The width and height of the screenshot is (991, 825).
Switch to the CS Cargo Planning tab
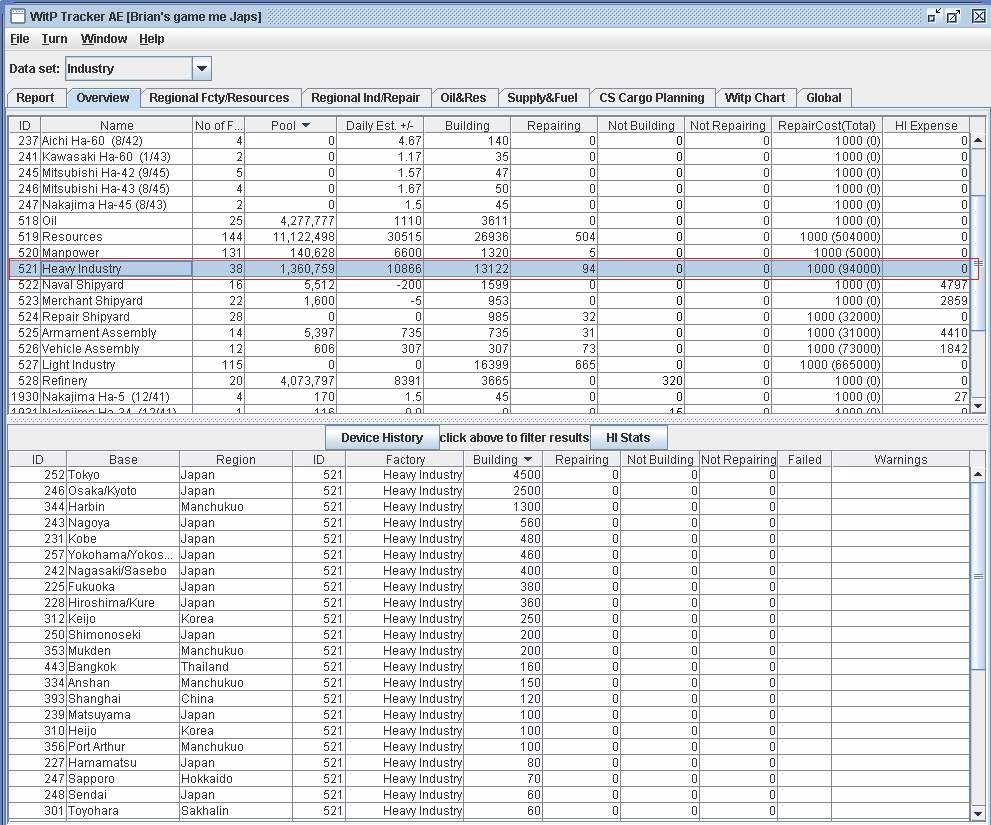pyautogui.click(x=651, y=98)
